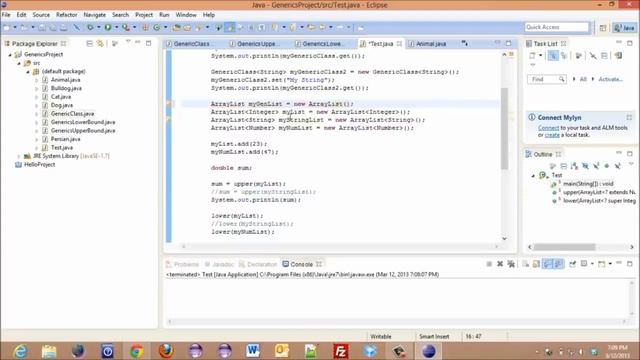Screen dimensions: 640x360
Task: Open the New Task dropdown in Task List
Action: coord(540,56)
